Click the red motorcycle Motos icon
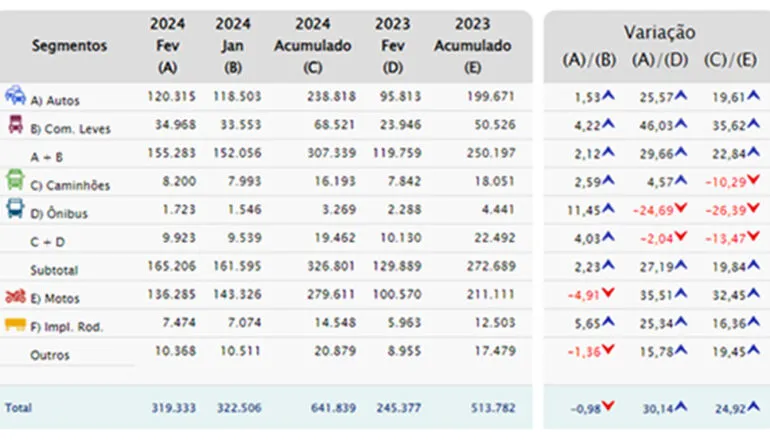Image resolution: width=770 pixels, height=440 pixels. click(16, 296)
